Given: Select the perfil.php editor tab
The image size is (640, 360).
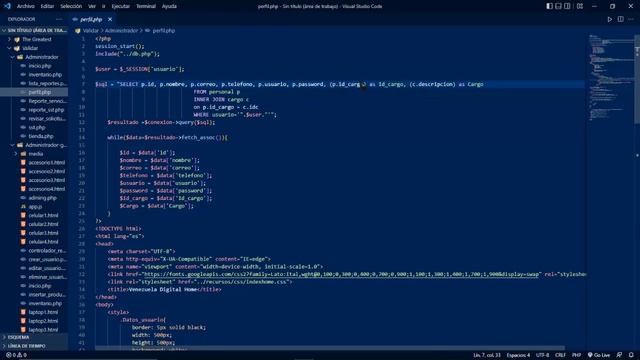Looking at the screenshot, I should (x=91, y=19).
